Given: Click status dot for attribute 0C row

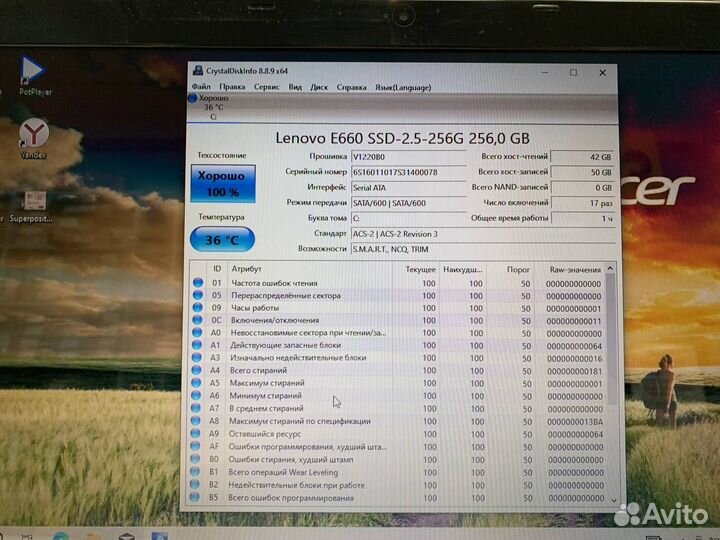Looking at the screenshot, I should 197,320.
